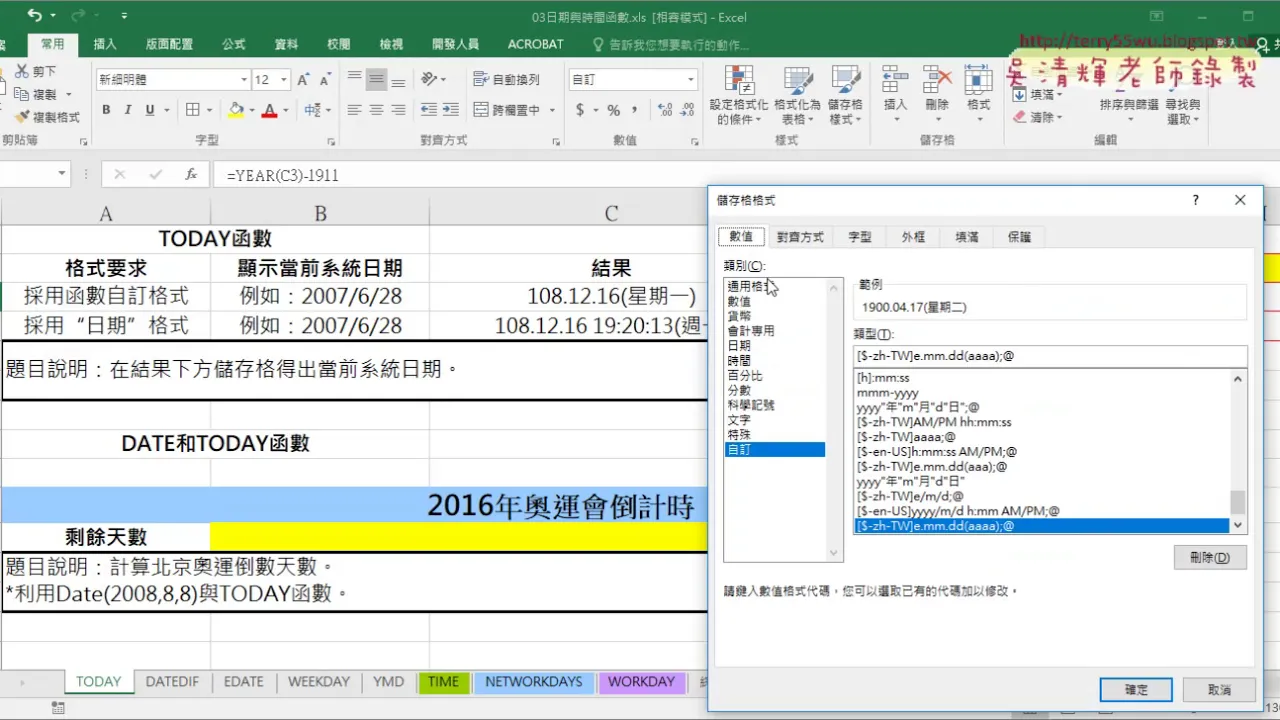Click Wrap Text (自動換列)
Image resolution: width=1280 pixels, height=720 pixels.
click(506, 79)
